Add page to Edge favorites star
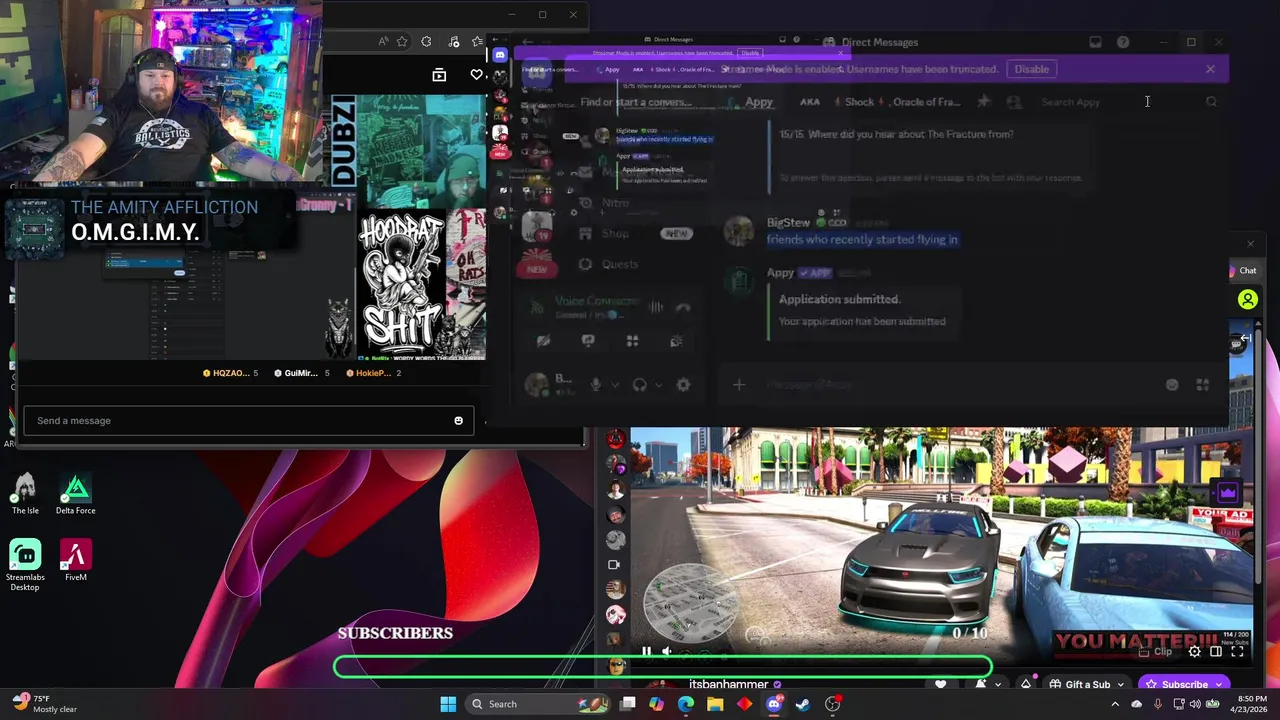The width and height of the screenshot is (1280, 720). 402,42
